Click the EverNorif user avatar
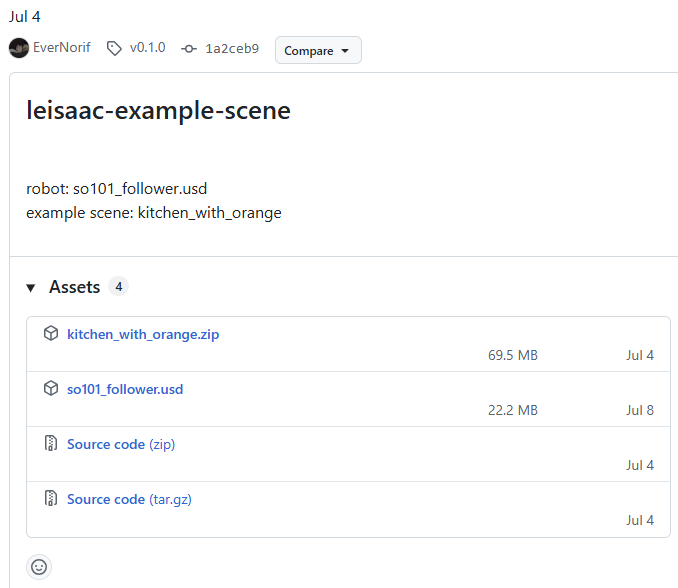 click(19, 48)
